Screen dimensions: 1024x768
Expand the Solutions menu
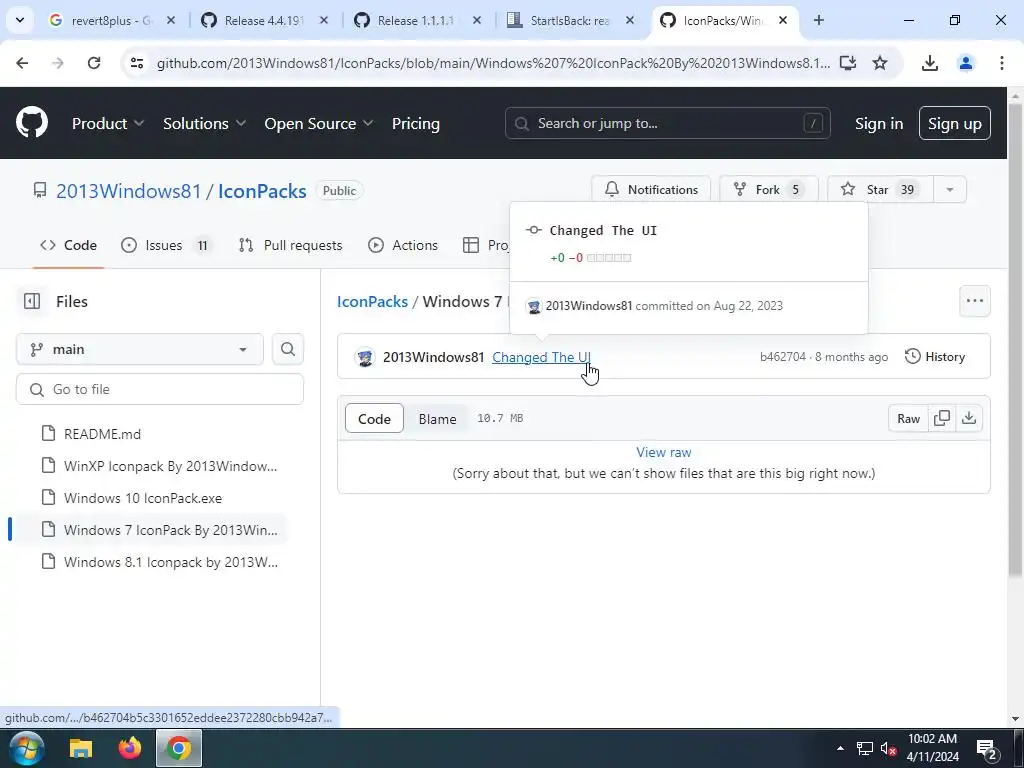(x=204, y=123)
